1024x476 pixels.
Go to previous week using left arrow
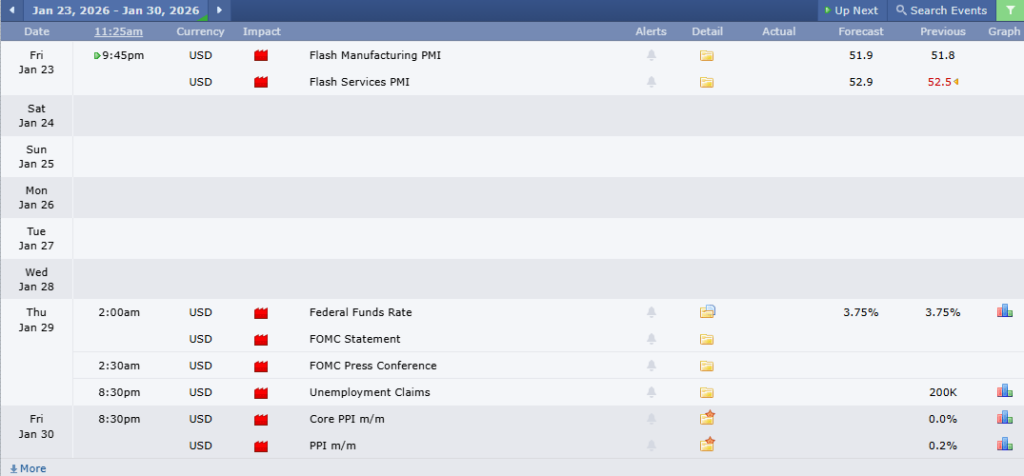click(x=12, y=10)
